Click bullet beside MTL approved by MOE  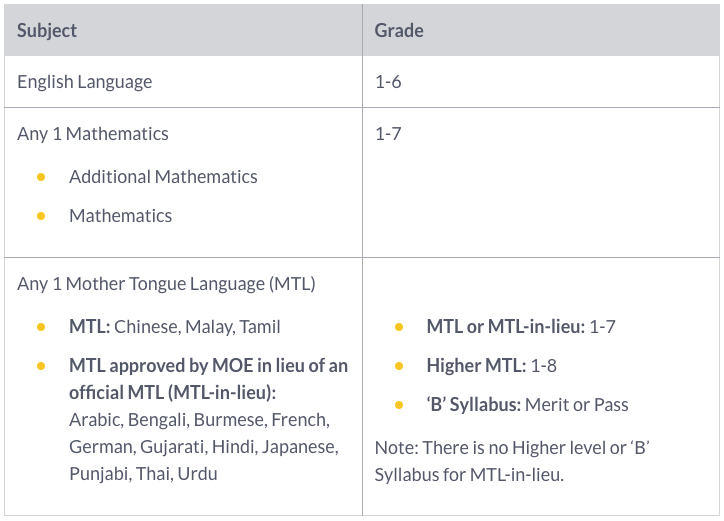(41, 366)
